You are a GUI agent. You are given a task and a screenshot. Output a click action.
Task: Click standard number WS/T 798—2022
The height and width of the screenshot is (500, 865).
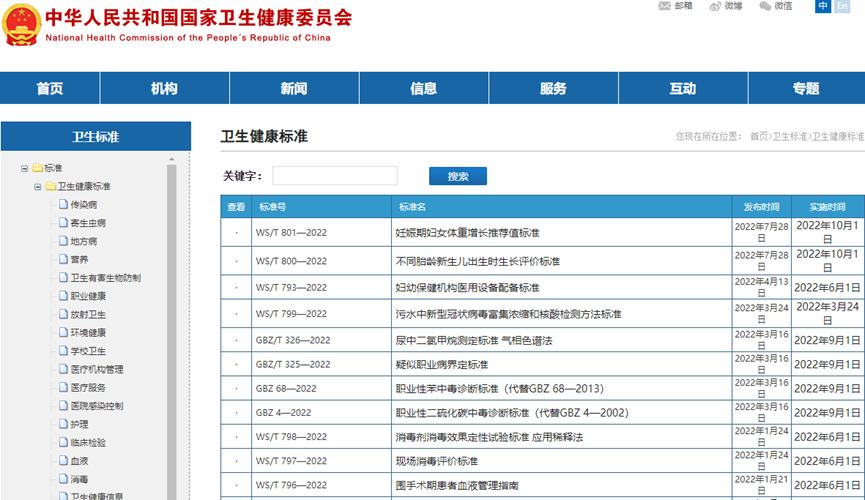click(x=291, y=437)
